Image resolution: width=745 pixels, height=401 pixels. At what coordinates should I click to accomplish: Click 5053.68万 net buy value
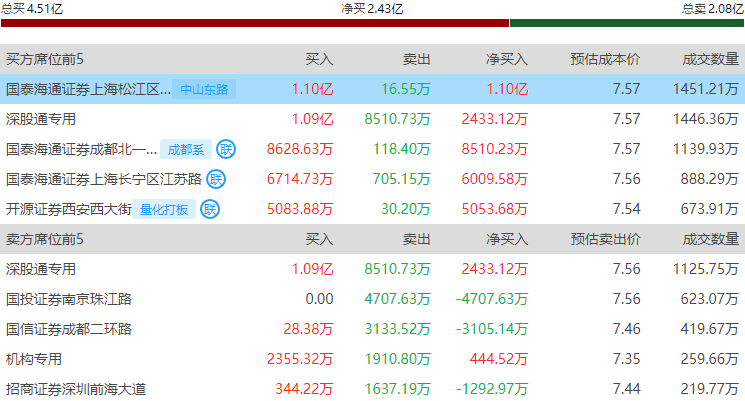(x=495, y=209)
